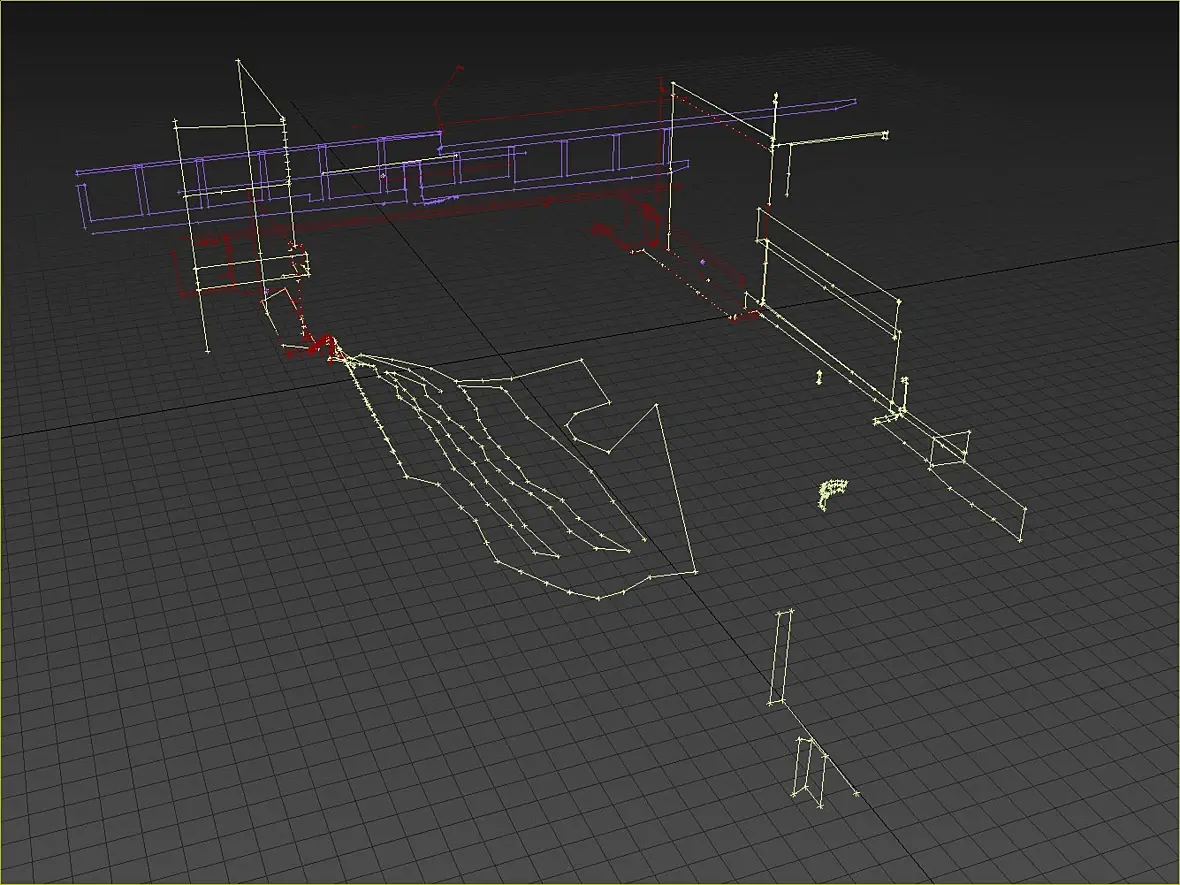Select the tall thin yellow rectangle spline
The image size is (1180, 885).
[781, 657]
